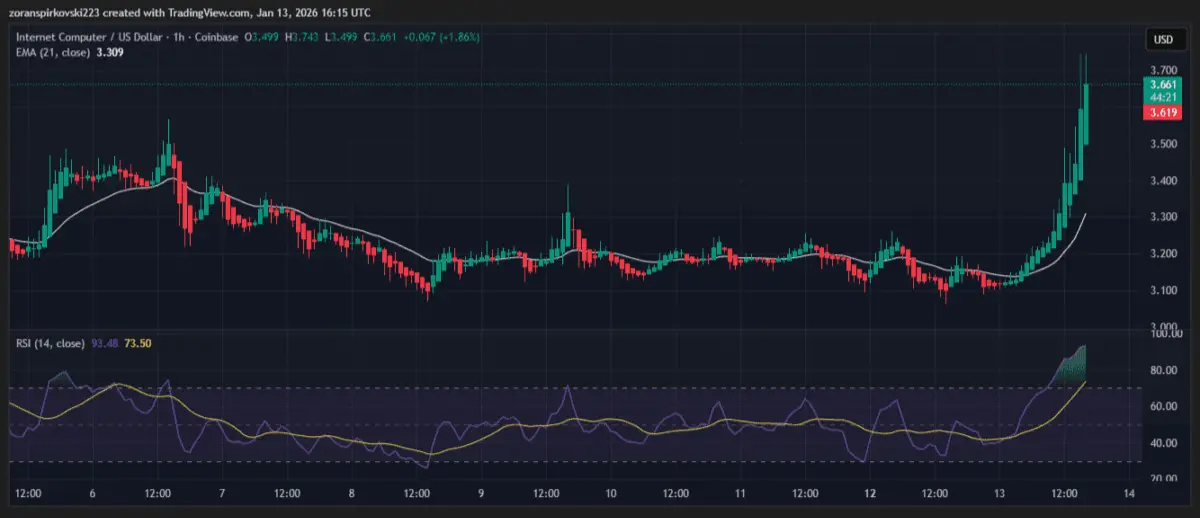Click the 44:21 bar countdown timer

[1163, 98]
